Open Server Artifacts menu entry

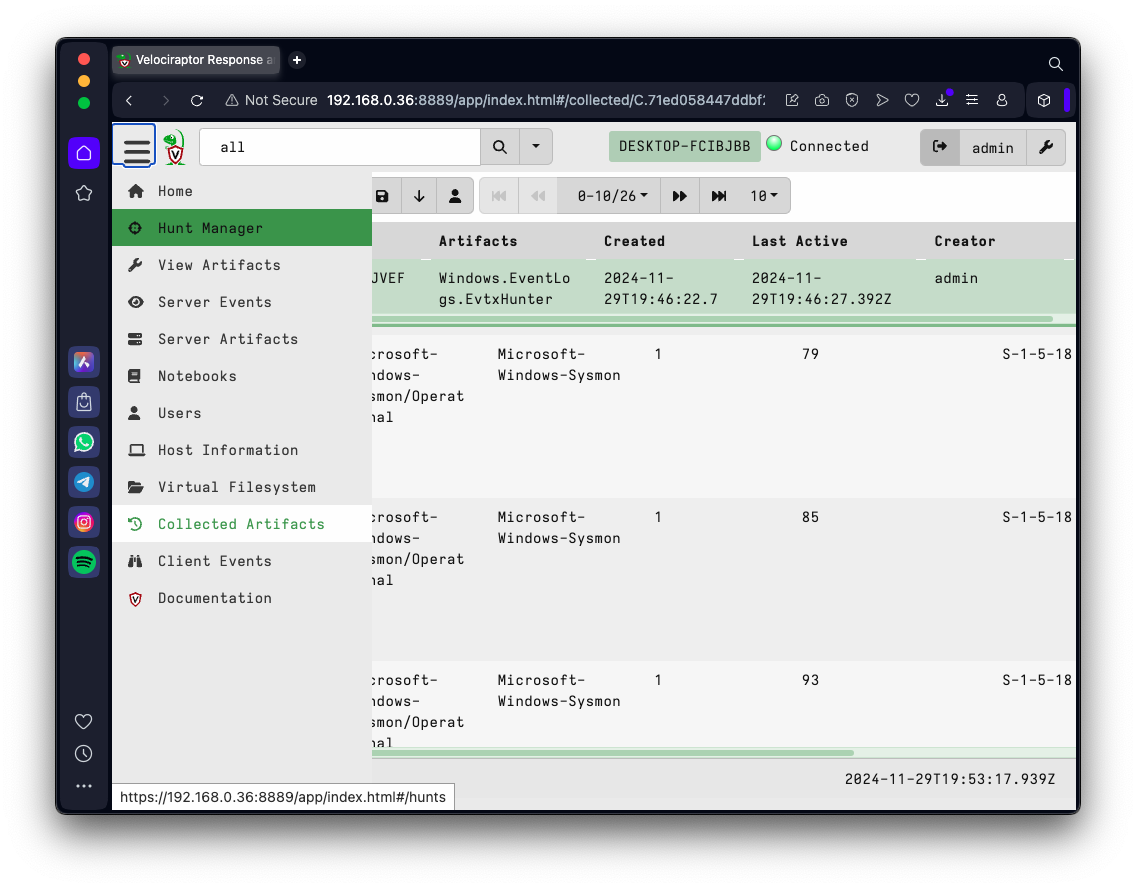point(242,339)
